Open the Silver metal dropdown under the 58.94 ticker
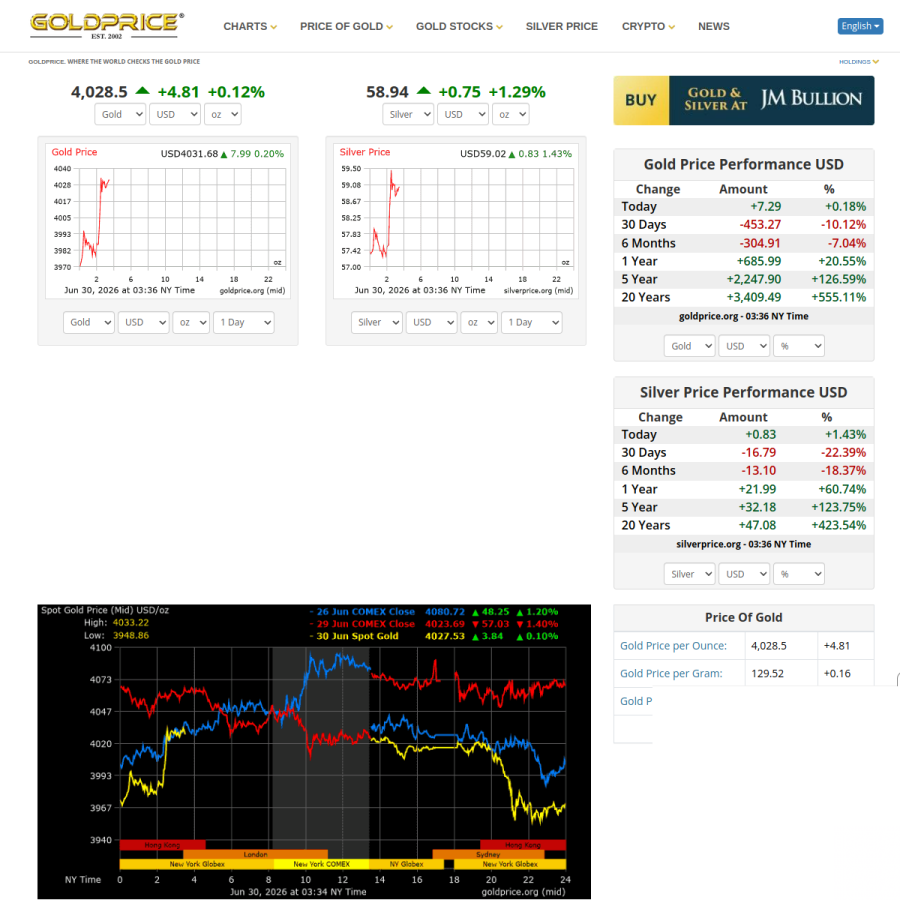The width and height of the screenshot is (900, 900). point(408,114)
